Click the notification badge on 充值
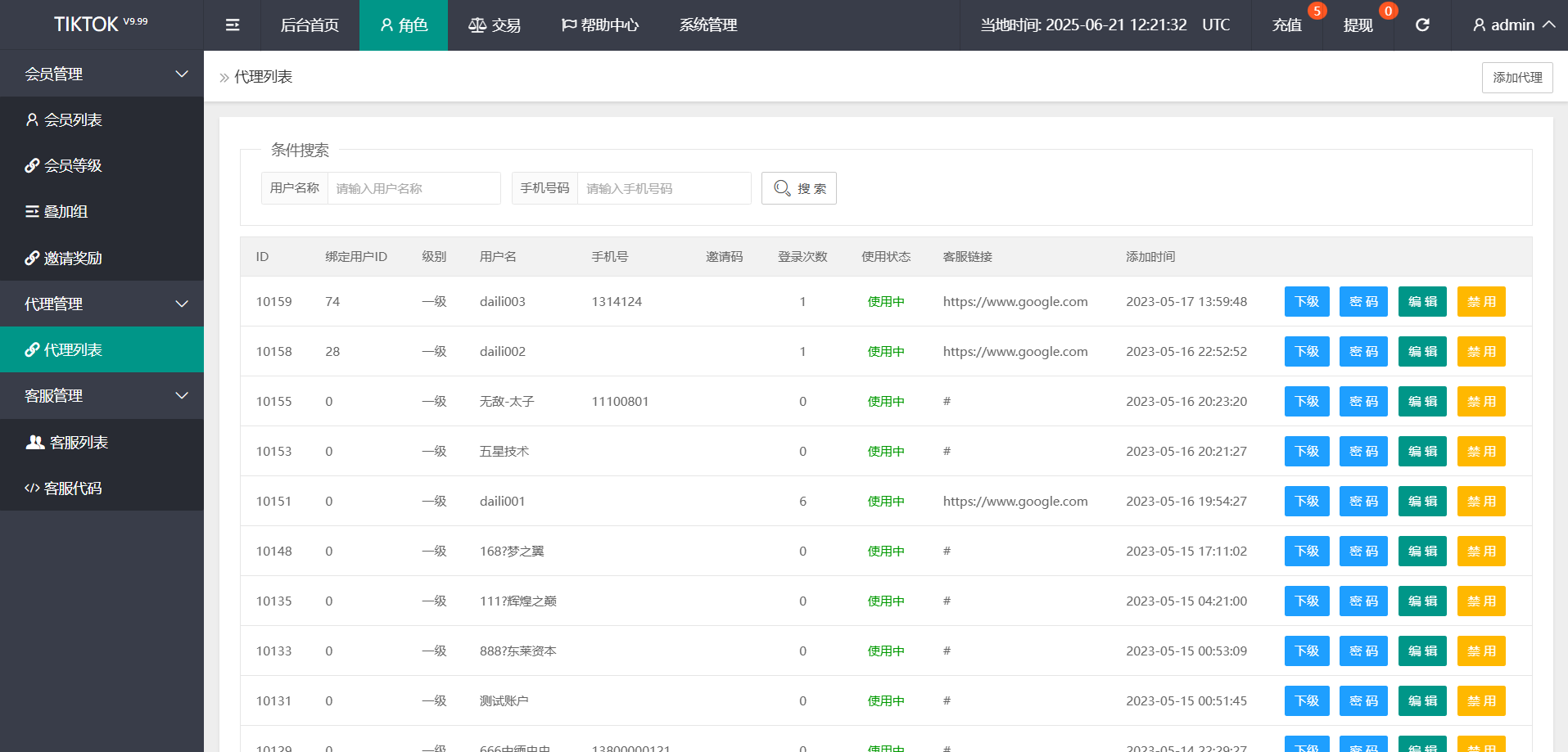1568x752 pixels. point(1317,11)
